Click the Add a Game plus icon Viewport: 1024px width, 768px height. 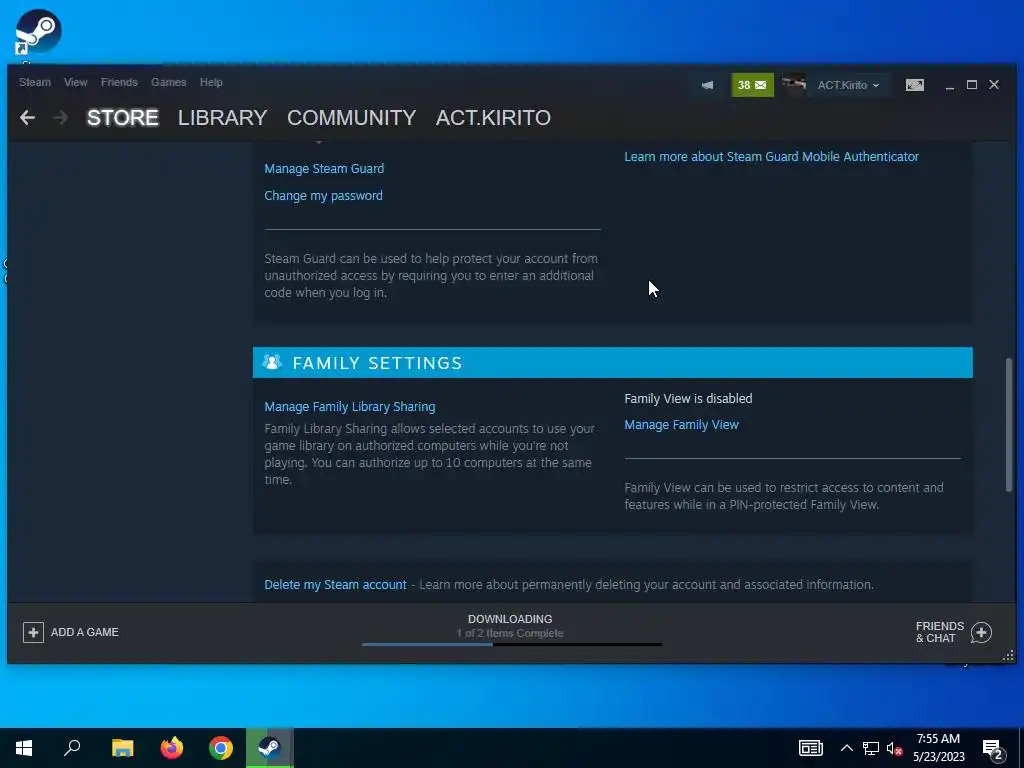pos(33,632)
